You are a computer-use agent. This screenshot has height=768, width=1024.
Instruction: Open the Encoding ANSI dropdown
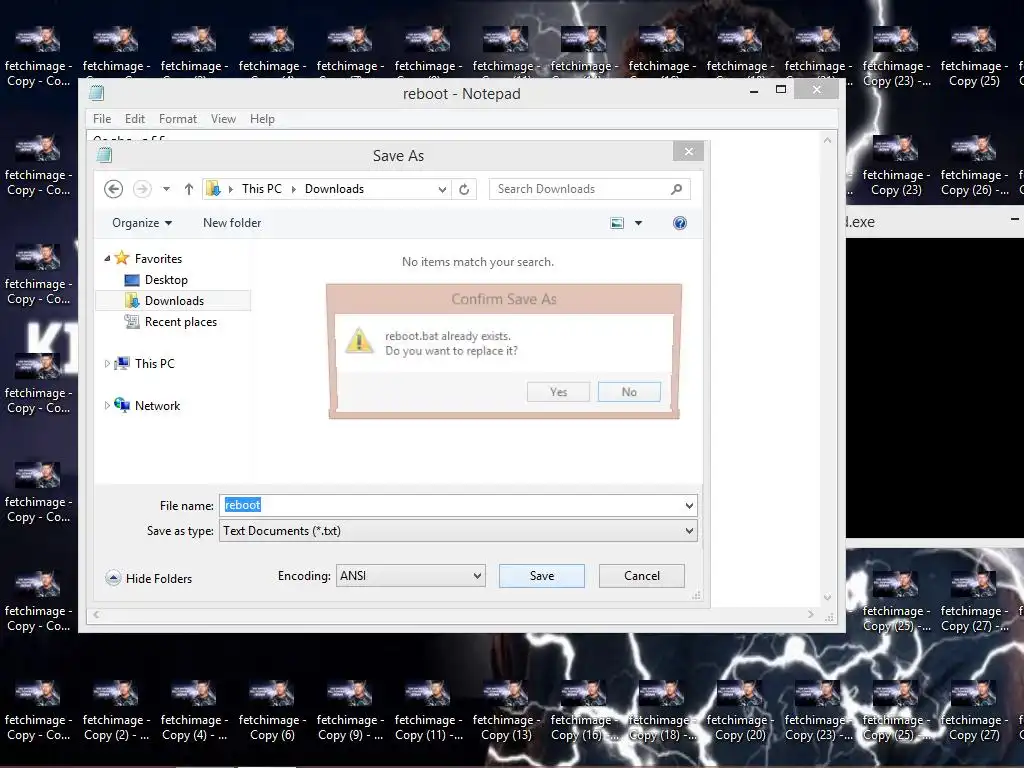(411, 576)
